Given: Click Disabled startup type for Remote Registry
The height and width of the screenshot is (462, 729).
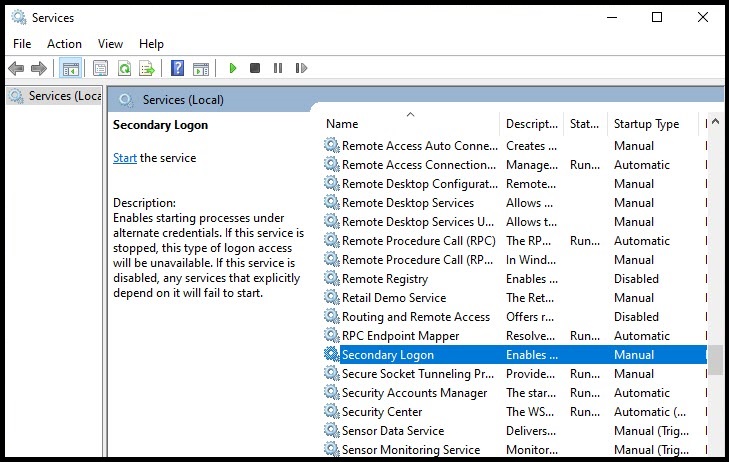Looking at the screenshot, I should [x=636, y=278].
